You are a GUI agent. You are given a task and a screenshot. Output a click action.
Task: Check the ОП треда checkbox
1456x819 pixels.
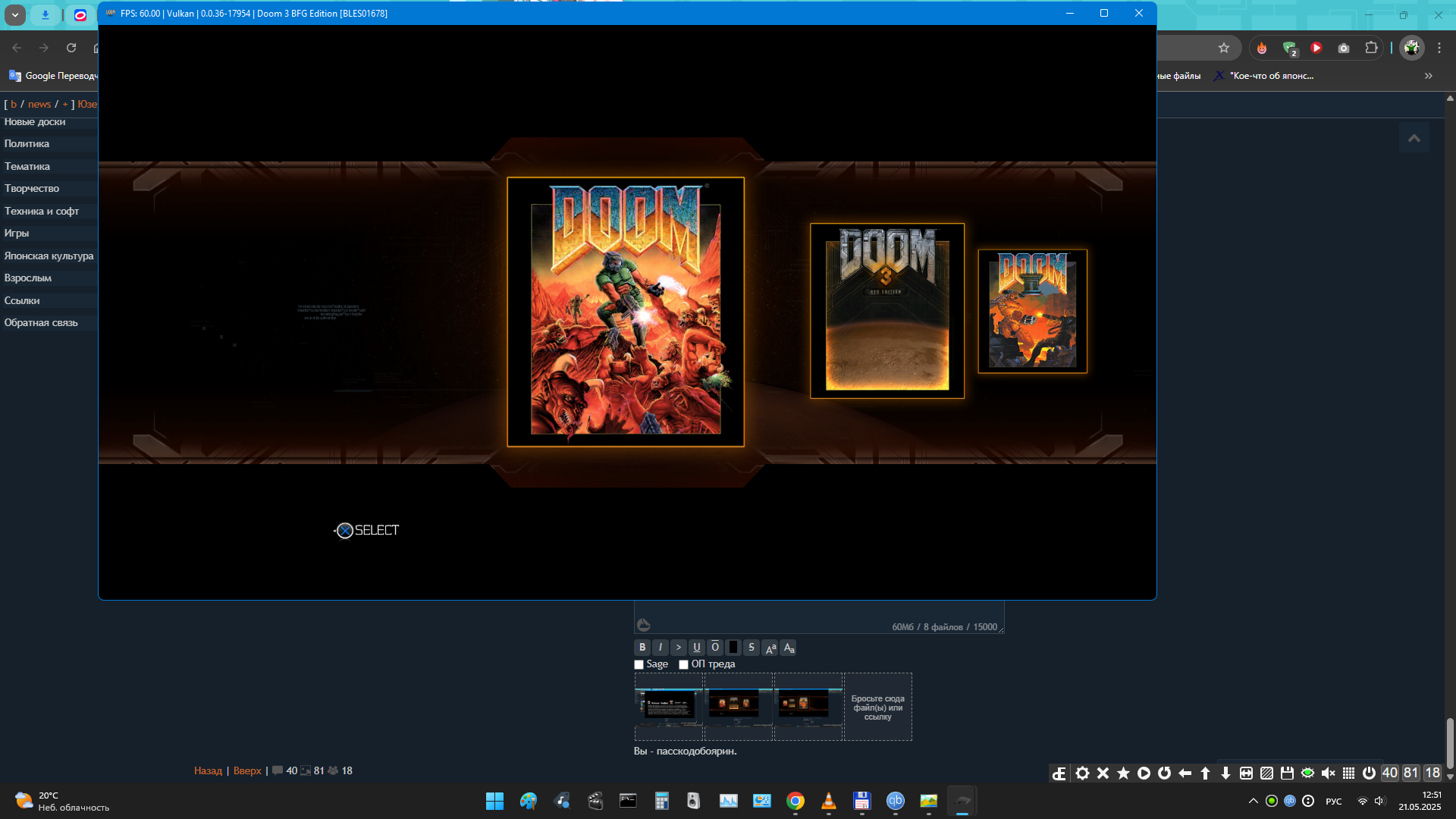tap(683, 665)
